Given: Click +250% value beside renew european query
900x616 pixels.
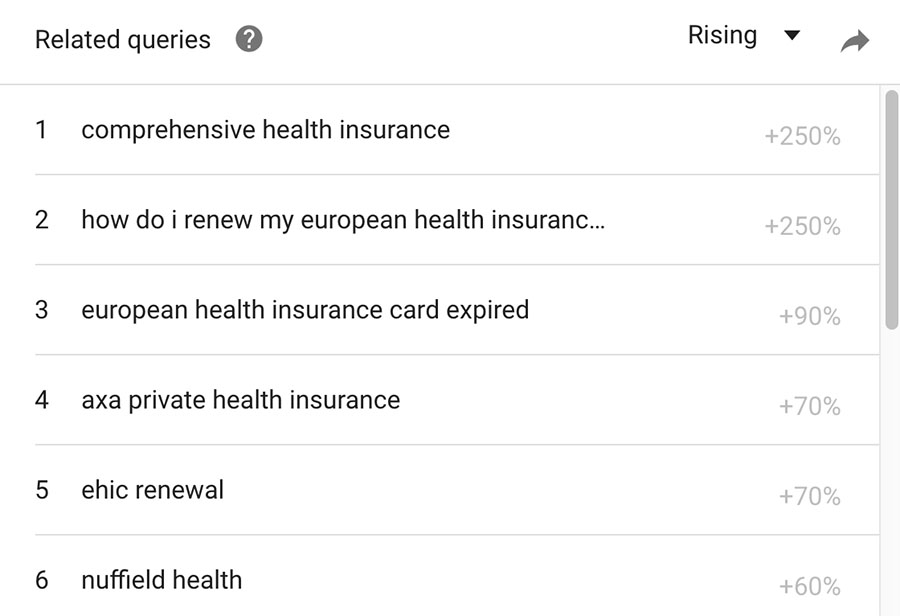Looking at the screenshot, I should click(x=802, y=226).
